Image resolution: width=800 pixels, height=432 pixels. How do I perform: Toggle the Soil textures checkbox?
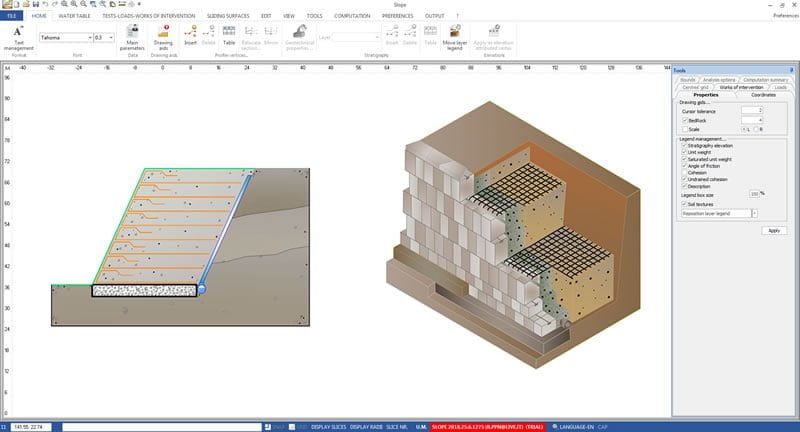coord(684,205)
